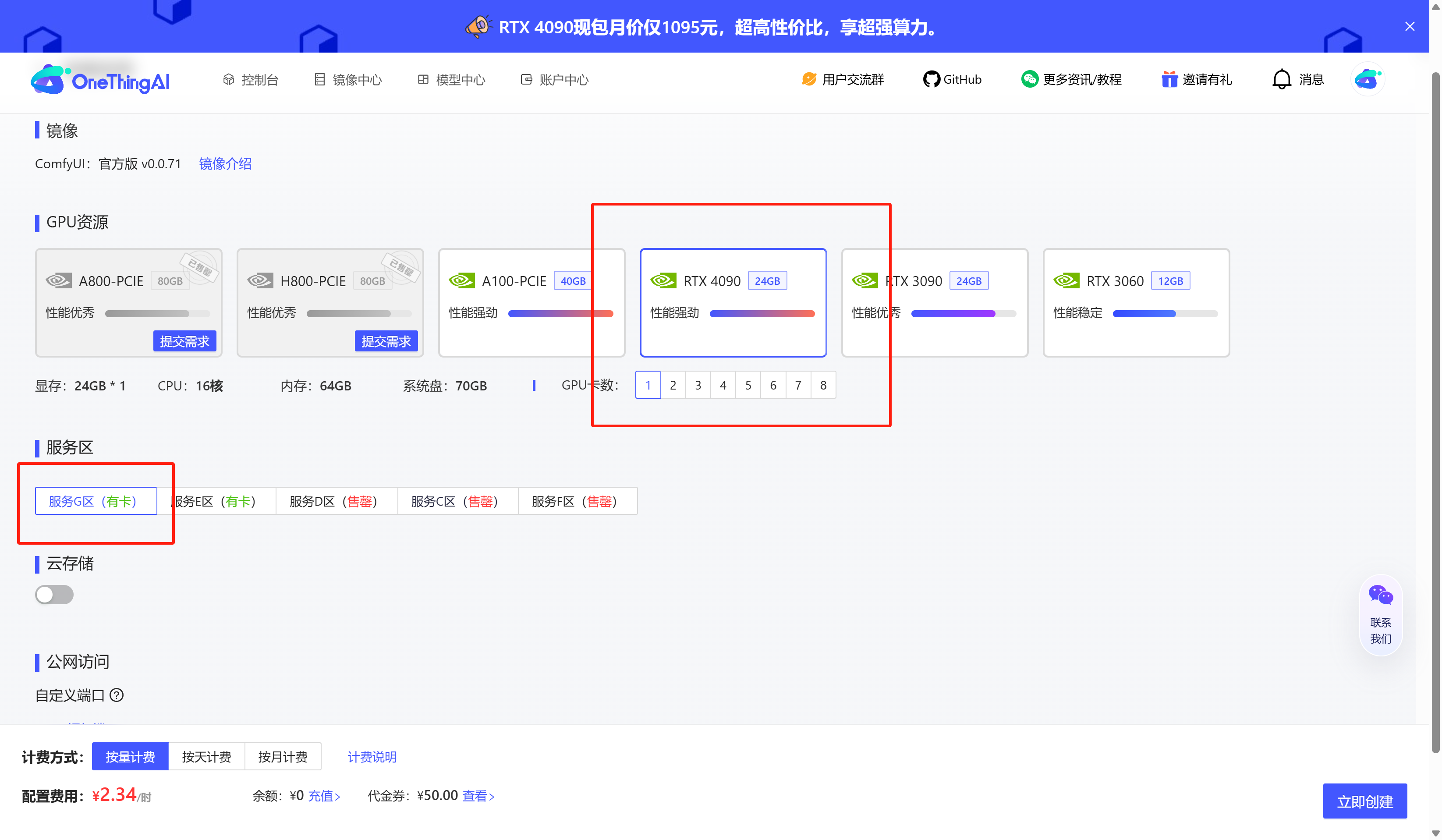The height and width of the screenshot is (840, 1442).
Task: Click the NVIDIA icon on A100-PCIE card
Action: [461, 280]
